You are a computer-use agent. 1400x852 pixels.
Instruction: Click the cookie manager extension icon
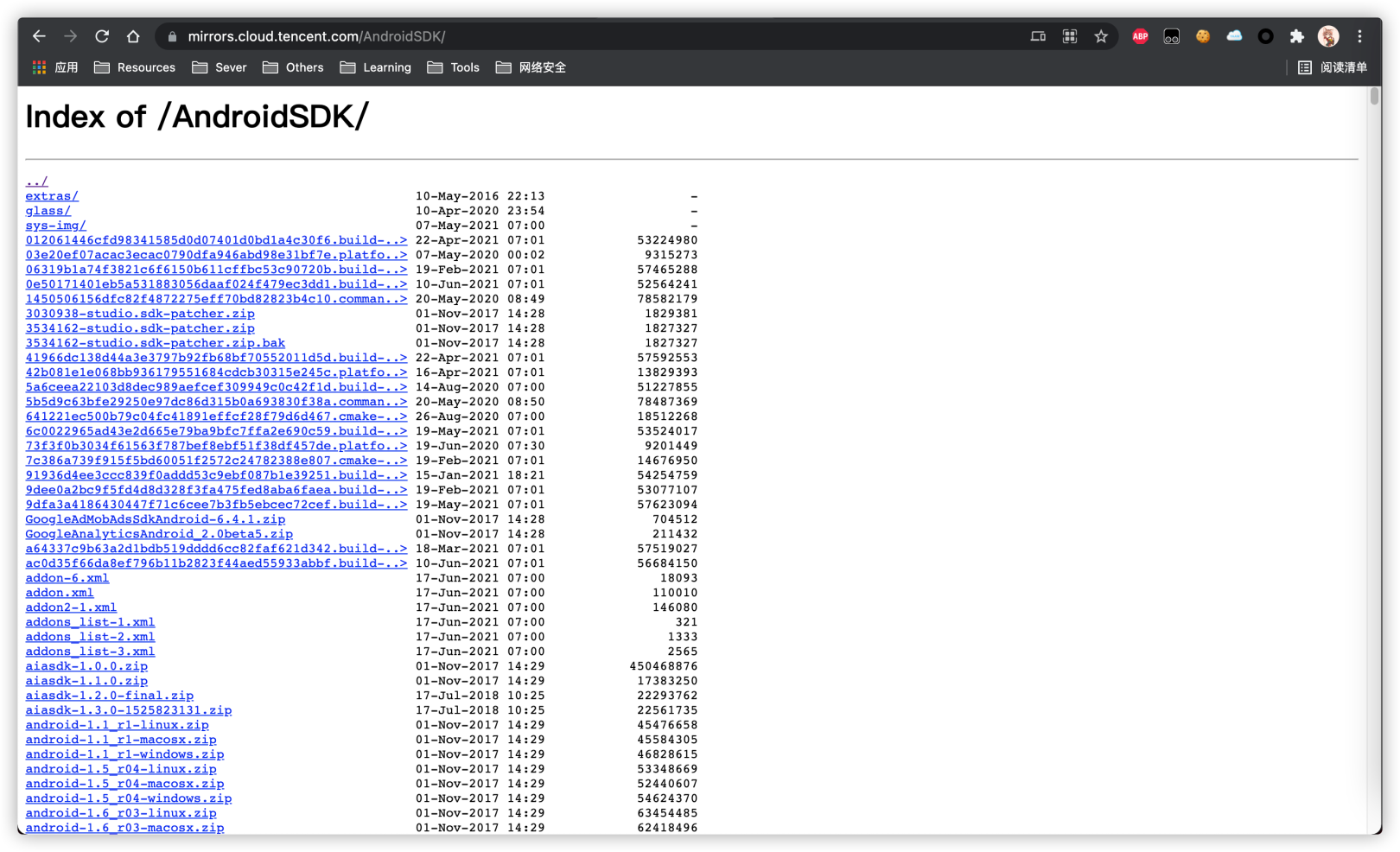[x=1203, y=36]
